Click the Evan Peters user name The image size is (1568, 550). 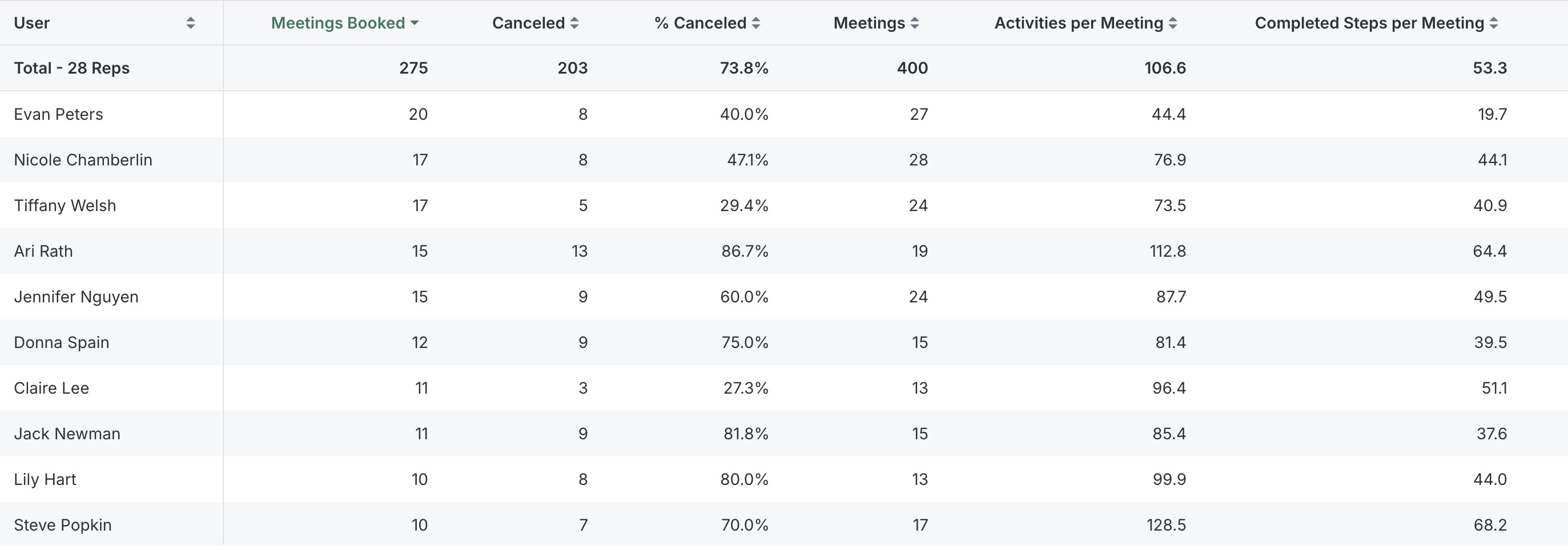point(58,114)
